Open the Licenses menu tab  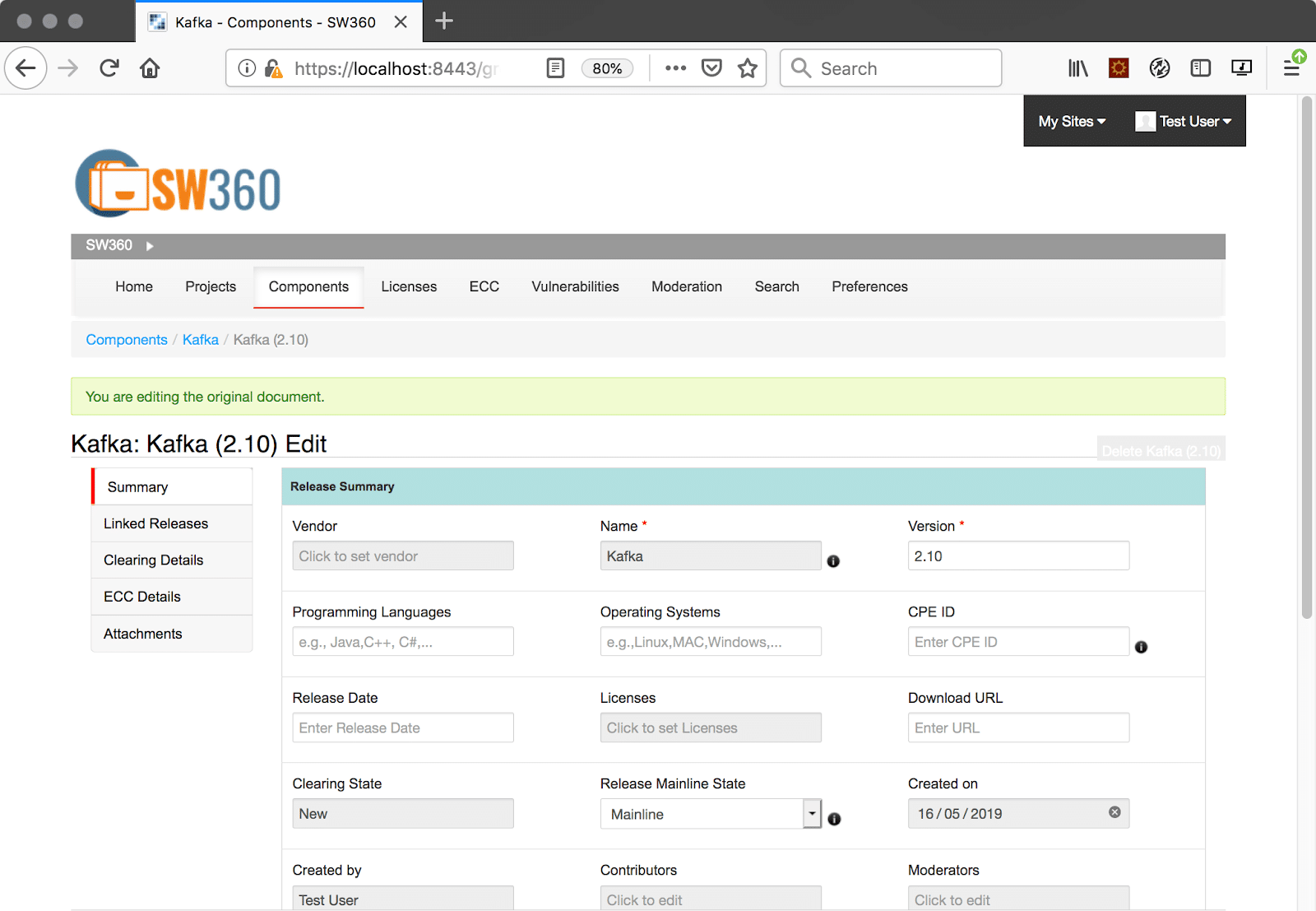409,286
